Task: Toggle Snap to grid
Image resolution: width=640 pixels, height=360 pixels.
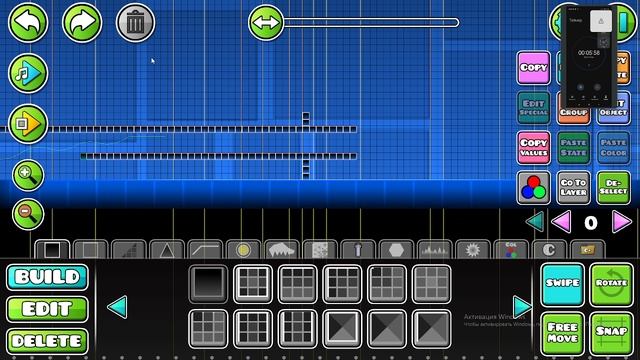Action: pos(611,333)
